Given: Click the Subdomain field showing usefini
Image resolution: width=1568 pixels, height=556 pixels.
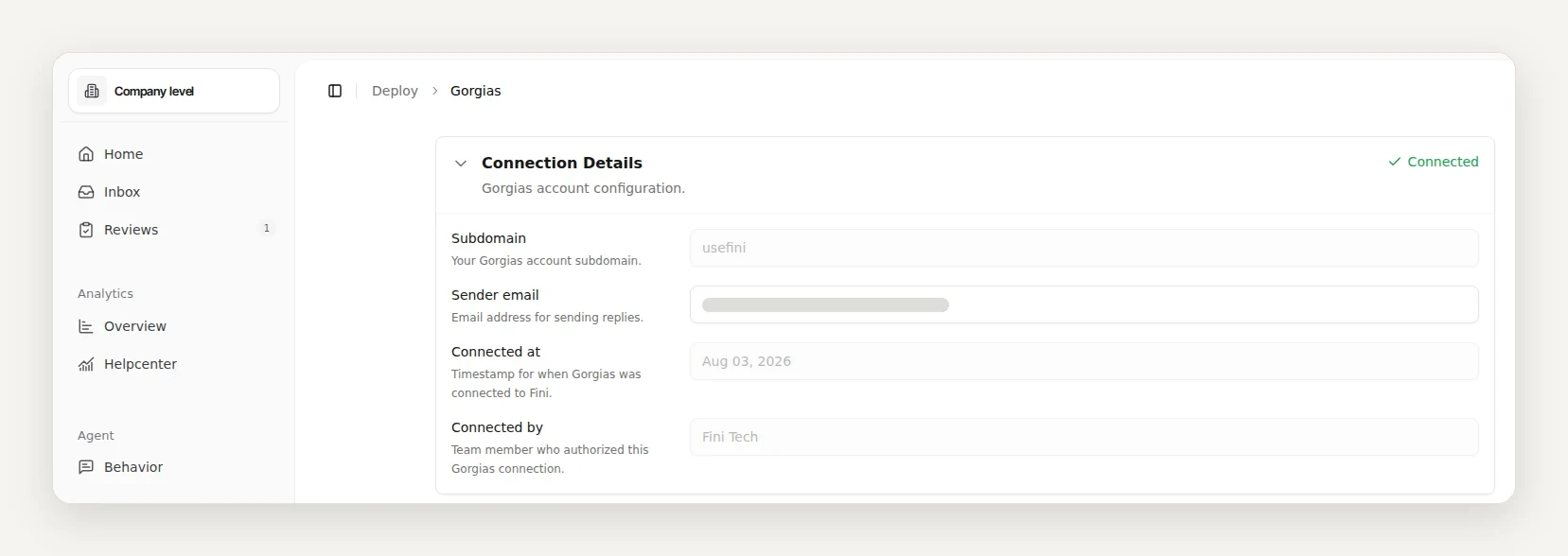Looking at the screenshot, I should pos(1084,248).
